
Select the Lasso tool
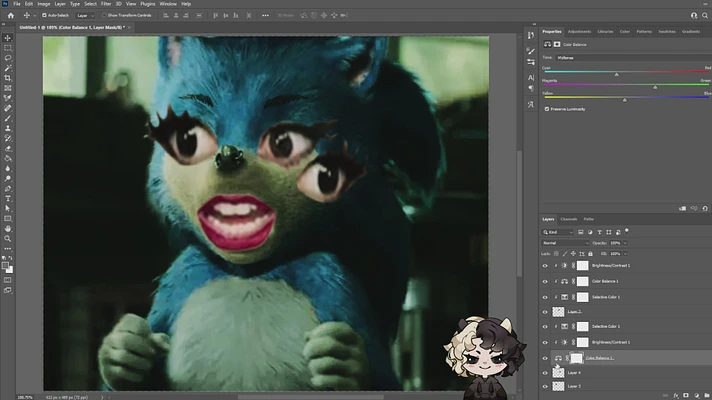[x=8, y=58]
